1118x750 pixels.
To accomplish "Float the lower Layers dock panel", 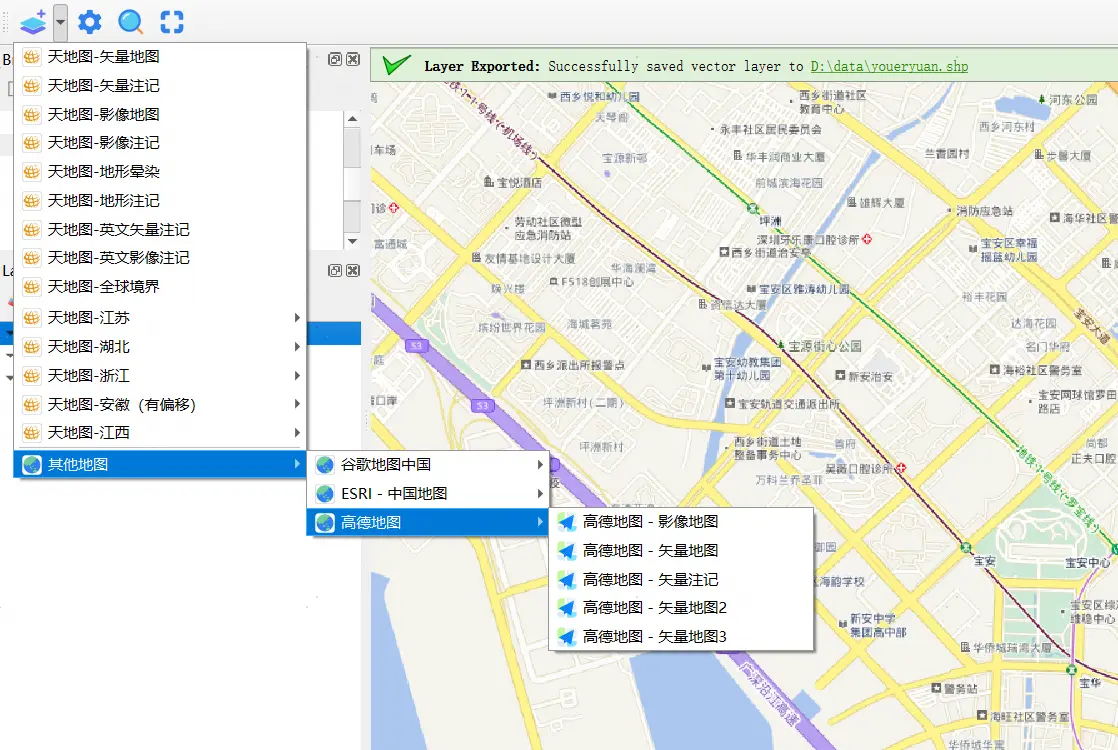I will click(x=334, y=270).
